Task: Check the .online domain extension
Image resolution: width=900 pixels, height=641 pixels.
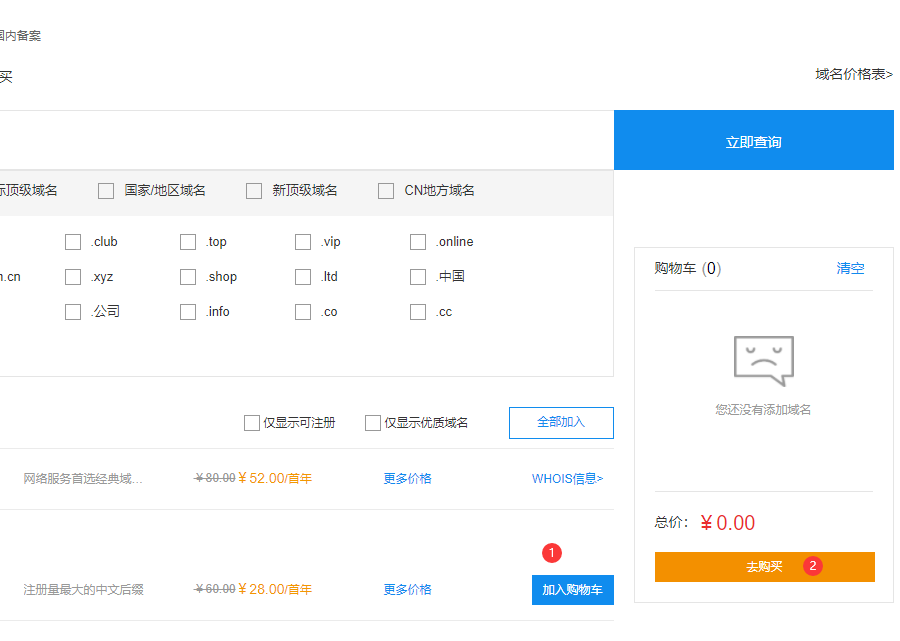Action: pos(417,241)
